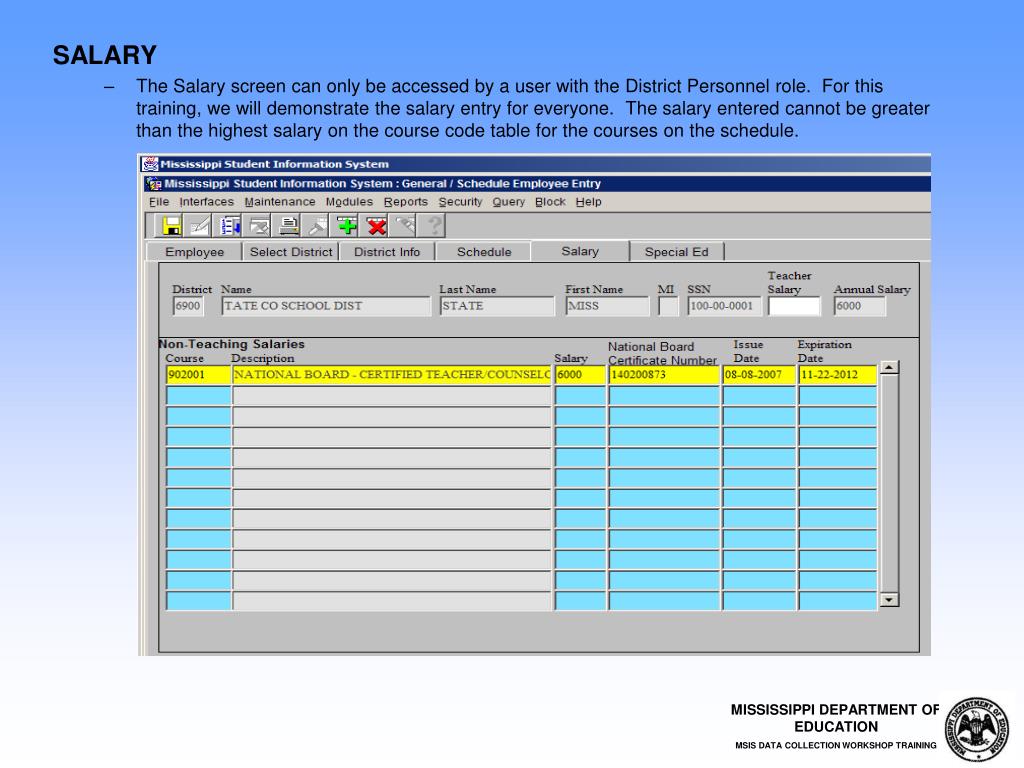This screenshot has width=1024, height=768.
Task: Open the Modules menu
Action: (x=349, y=202)
